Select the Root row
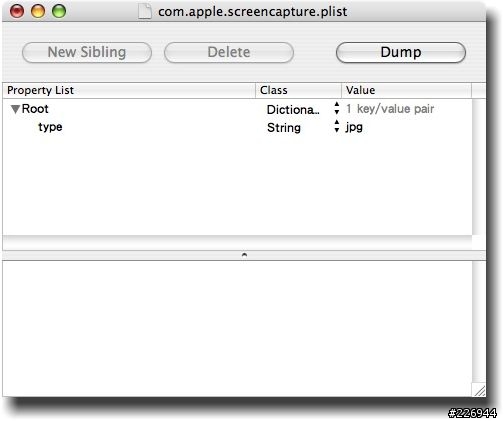The width and height of the screenshot is (504, 421). click(x=237, y=109)
